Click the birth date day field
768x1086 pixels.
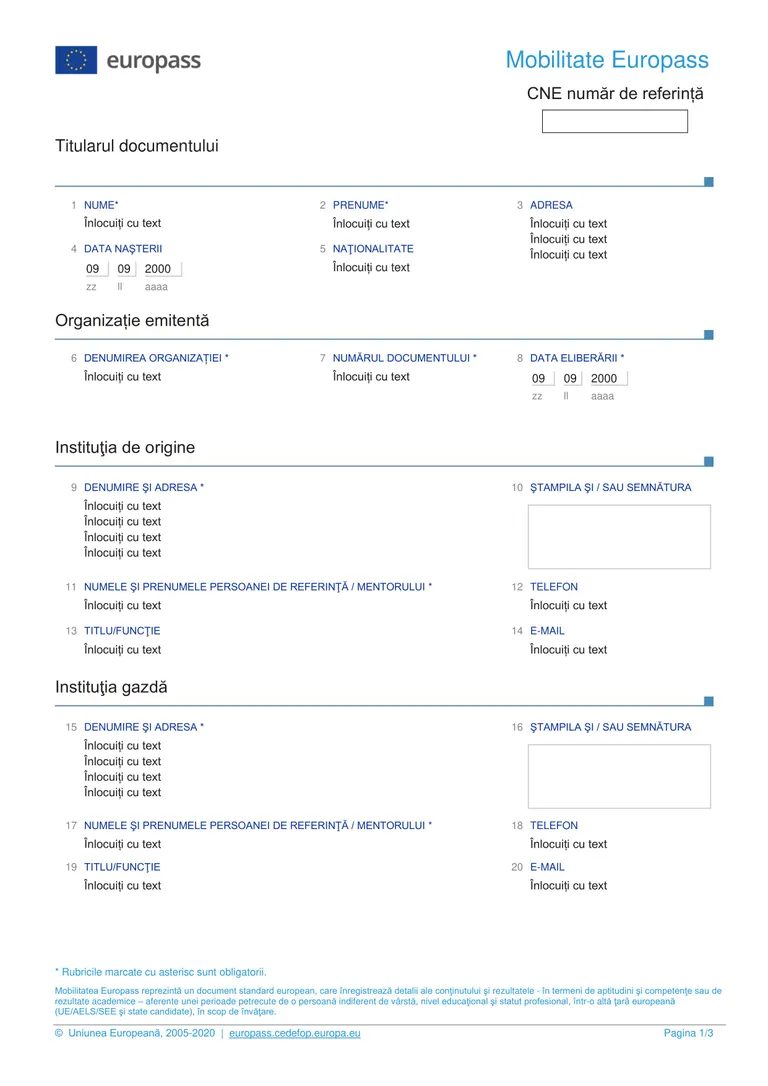[96, 269]
